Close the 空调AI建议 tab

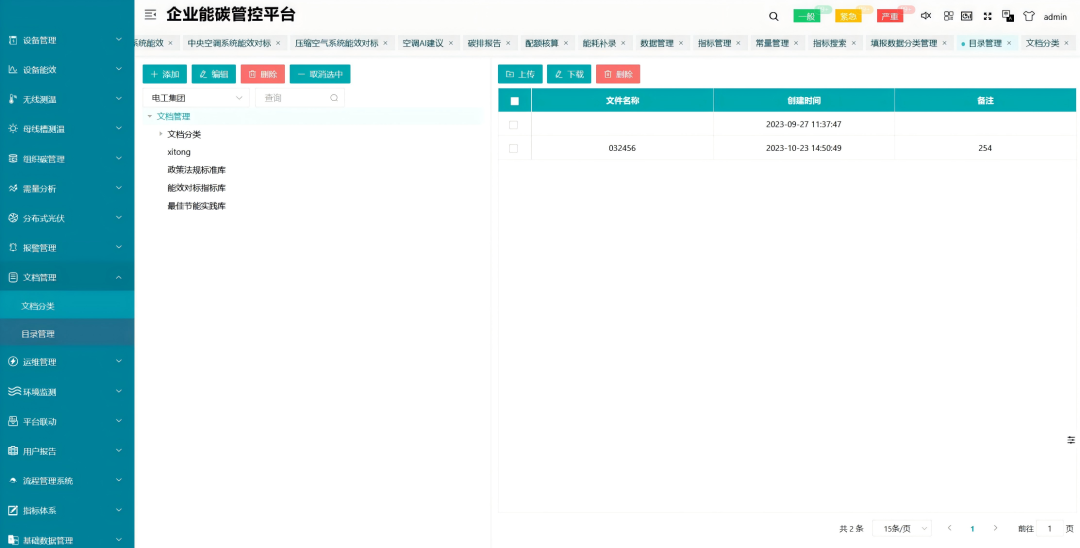point(451,43)
